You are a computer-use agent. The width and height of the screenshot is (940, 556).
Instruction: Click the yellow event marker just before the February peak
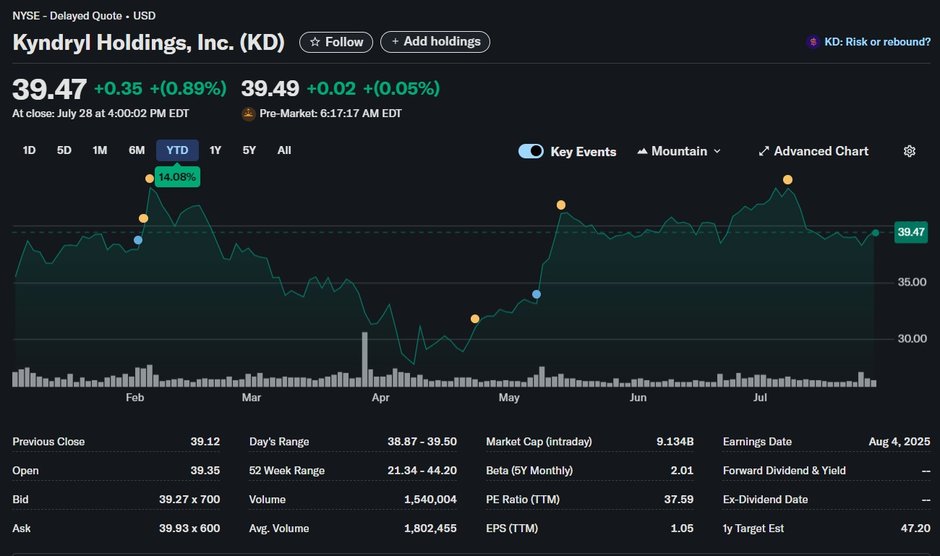tap(143, 218)
